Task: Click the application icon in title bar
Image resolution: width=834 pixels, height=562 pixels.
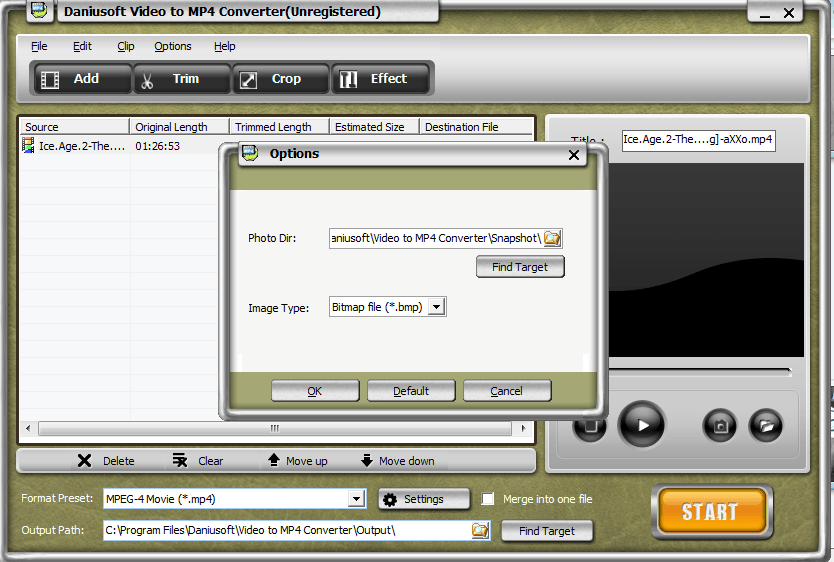Action: (39, 11)
